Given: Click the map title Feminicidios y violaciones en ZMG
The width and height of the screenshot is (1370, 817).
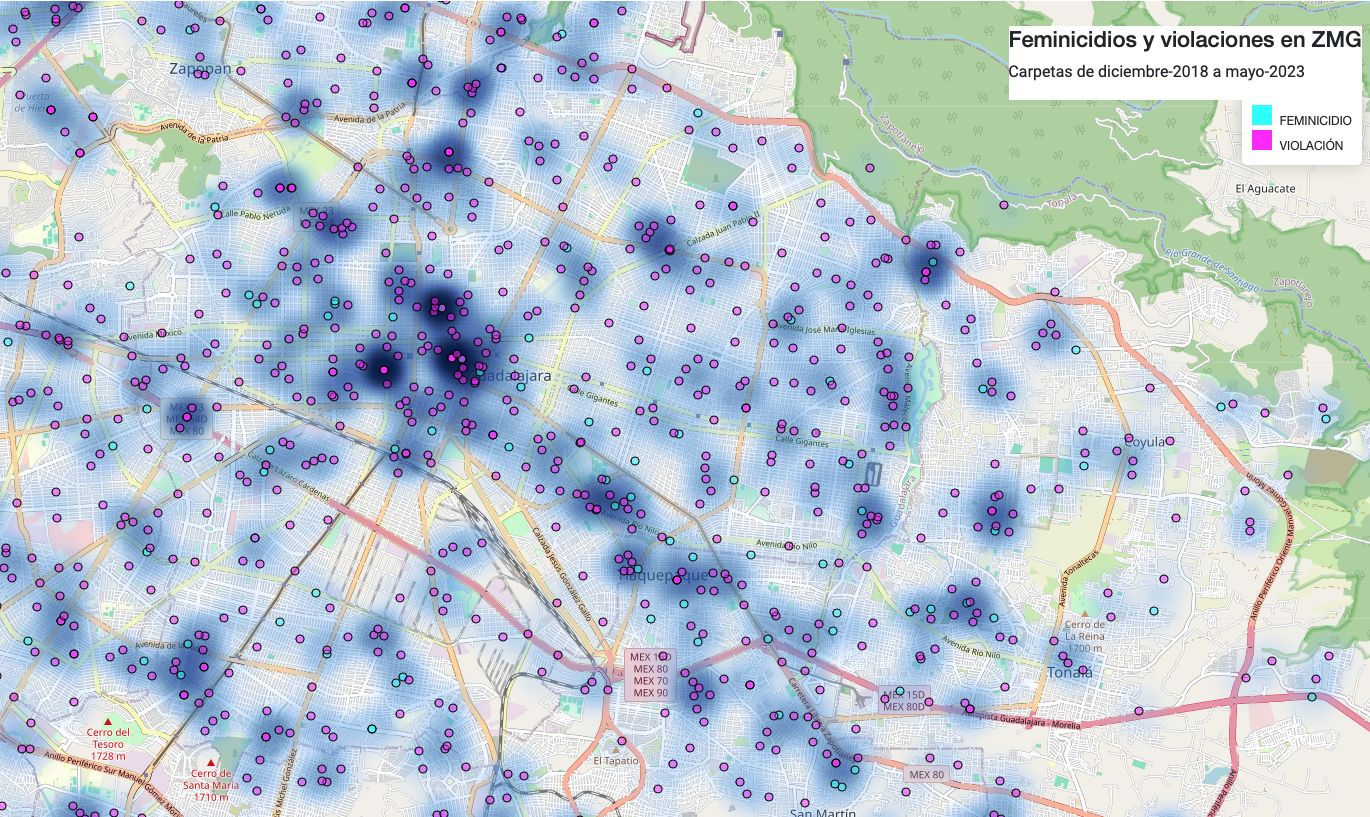Looking at the screenshot, I should [x=1184, y=40].
